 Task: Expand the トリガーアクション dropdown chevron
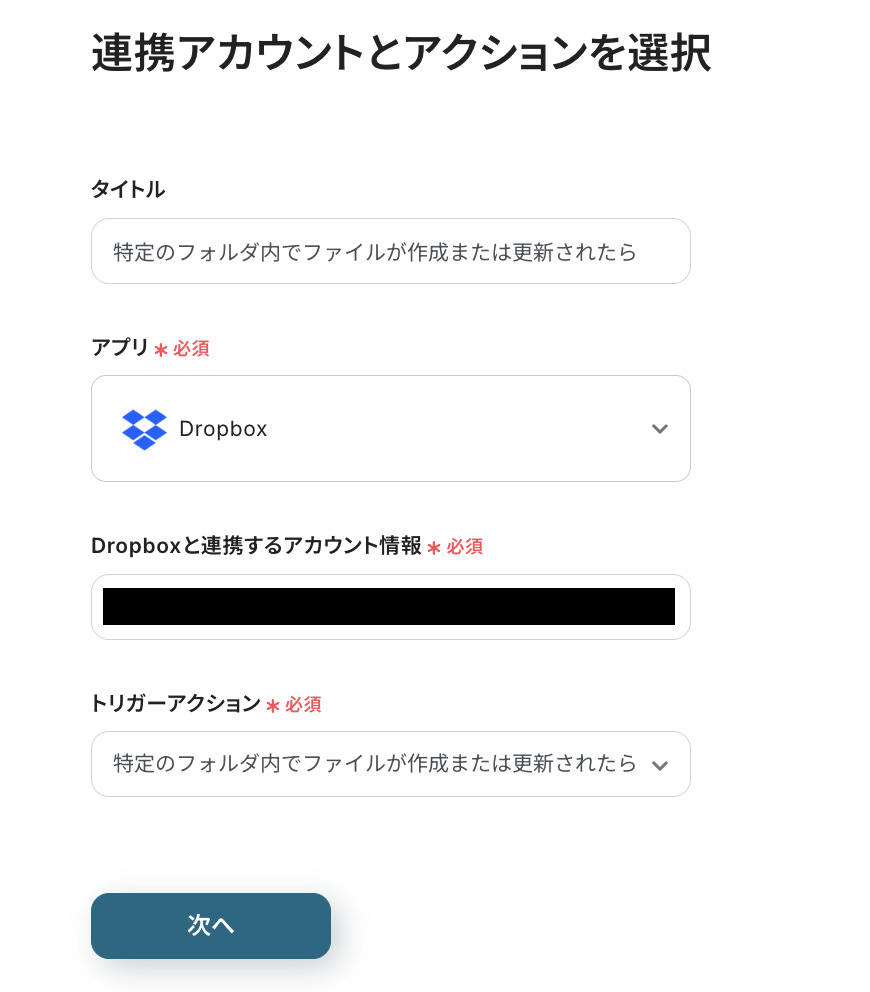659,765
